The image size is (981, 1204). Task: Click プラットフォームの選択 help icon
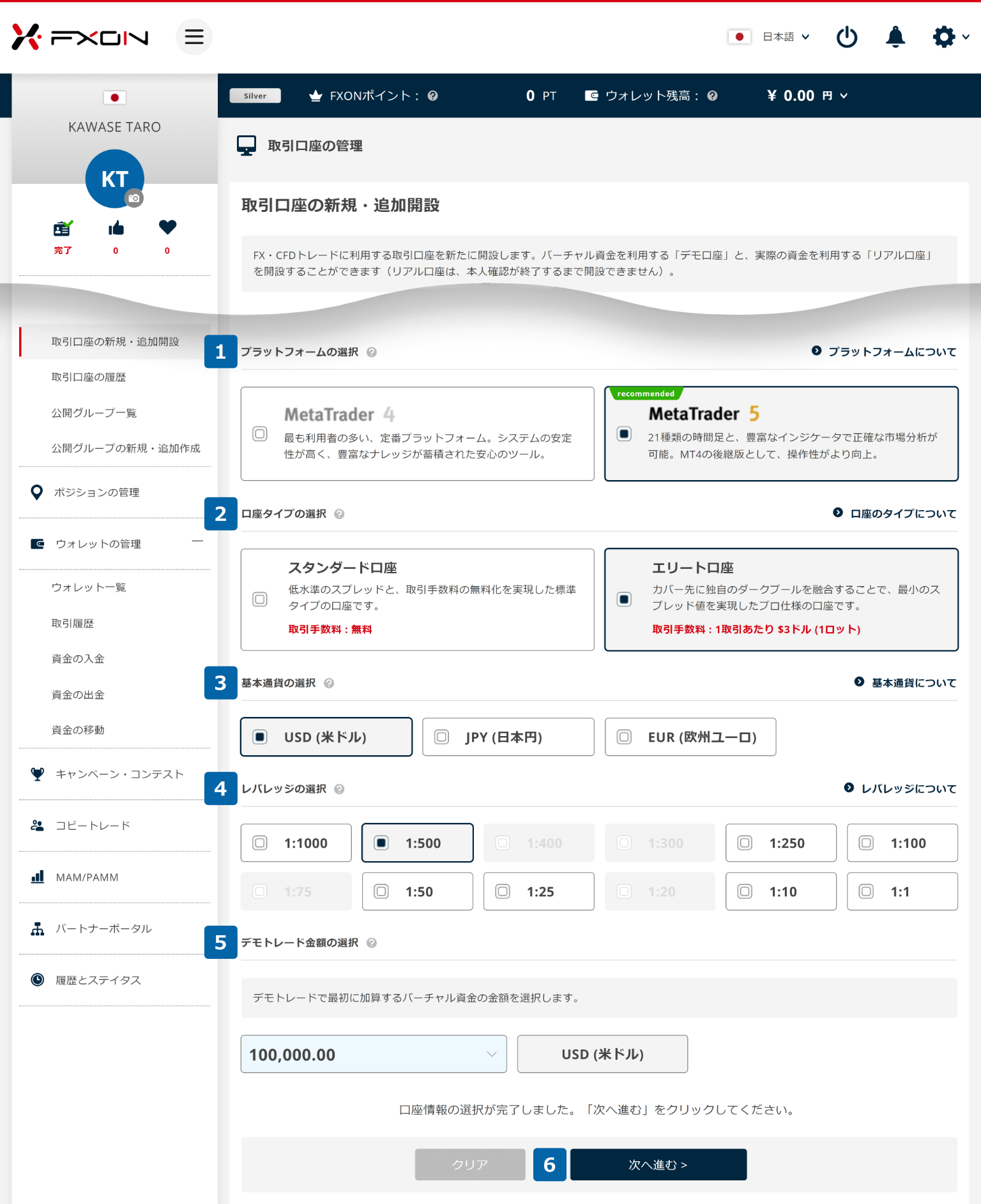(x=372, y=352)
